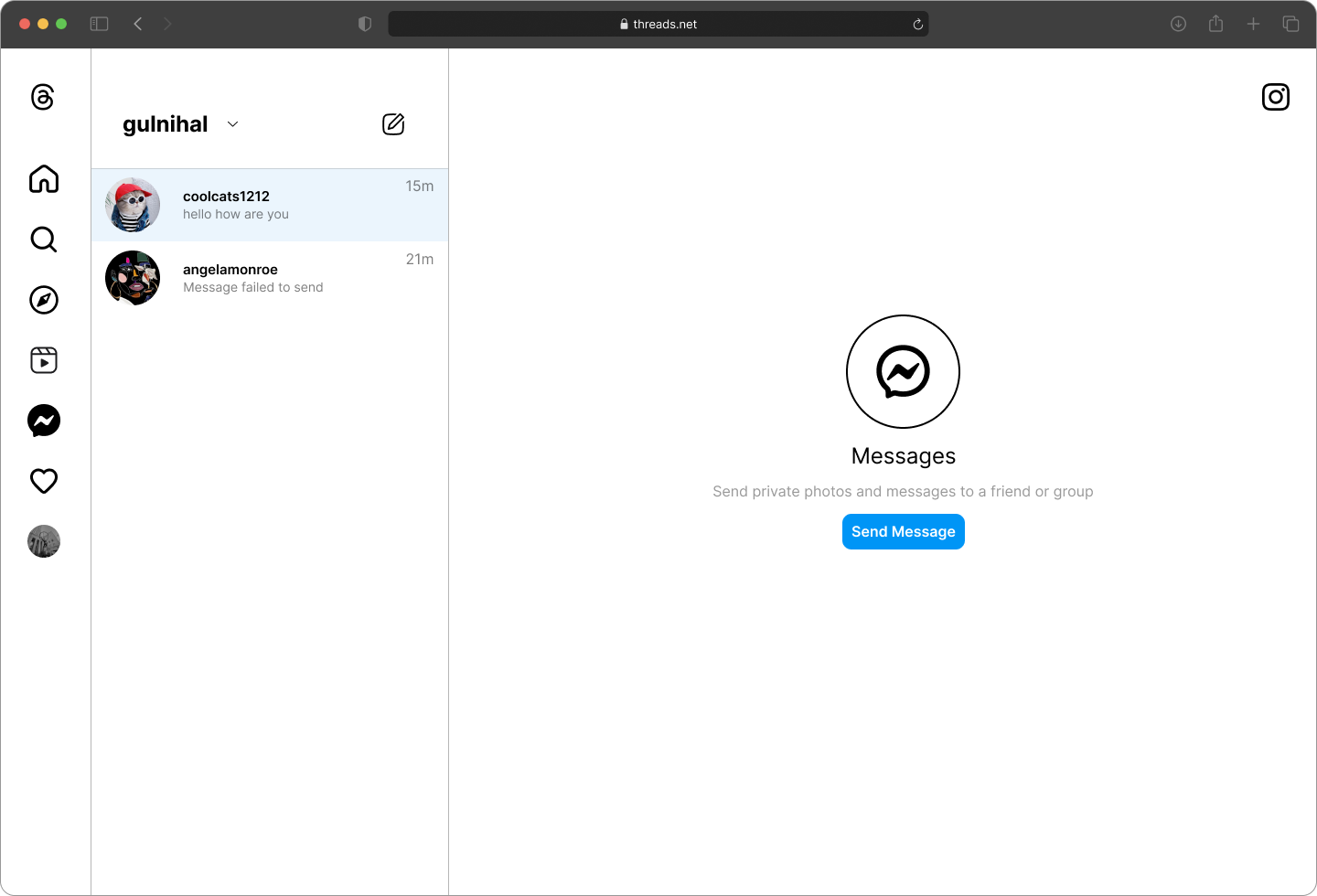Toggle Safari sidebar panel
The image size is (1317, 896).
[x=100, y=24]
